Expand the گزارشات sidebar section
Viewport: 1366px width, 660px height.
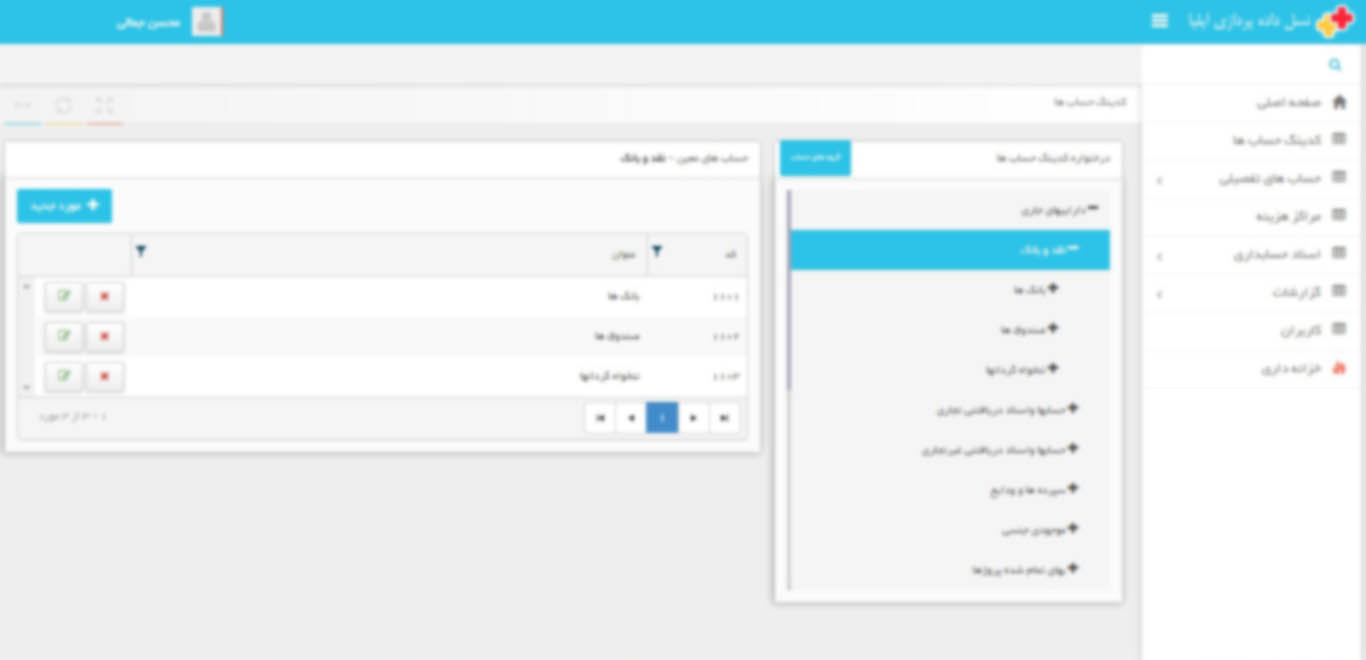click(1158, 293)
